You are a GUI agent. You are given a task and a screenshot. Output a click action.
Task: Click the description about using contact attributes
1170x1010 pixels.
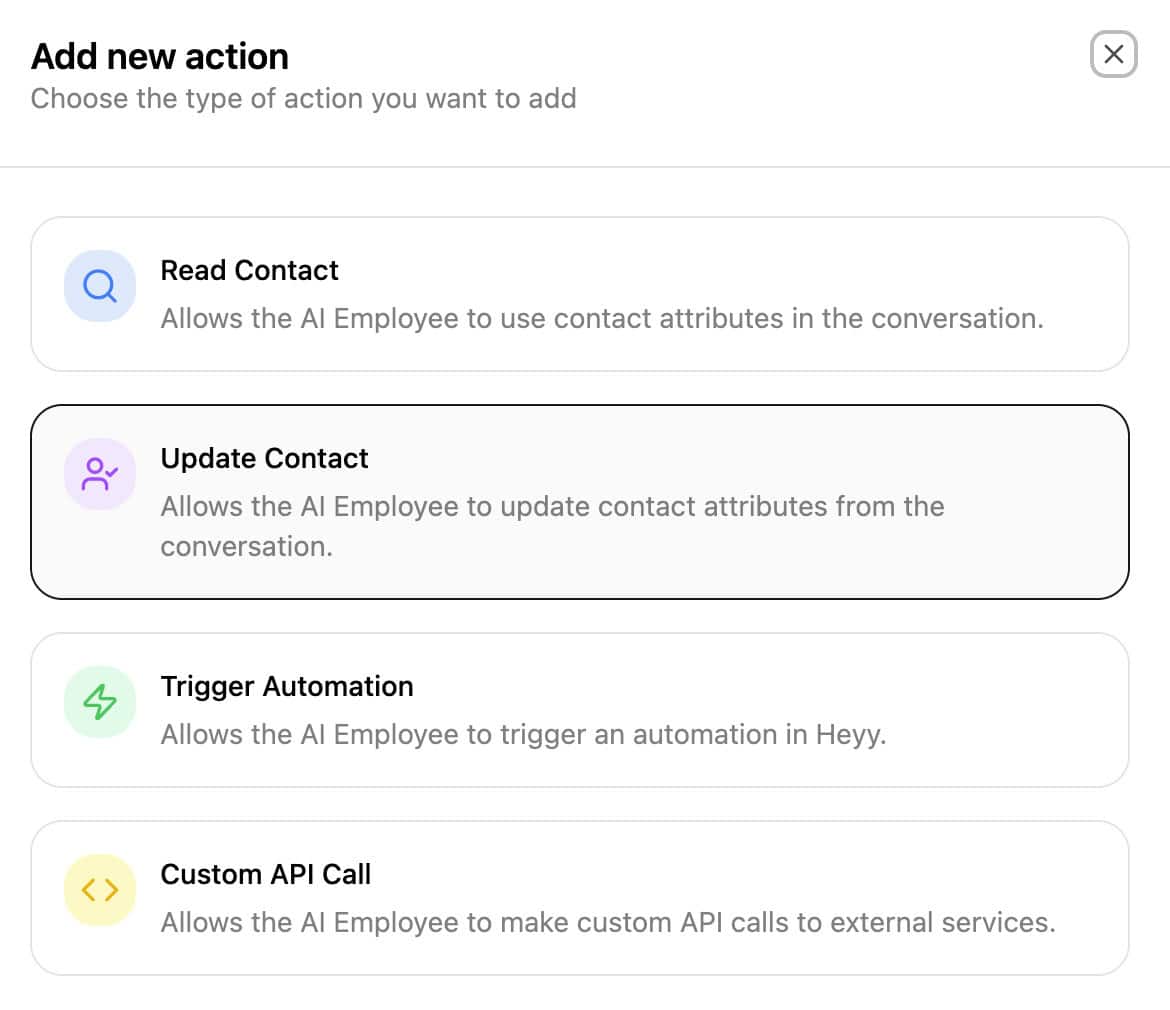pos(602,318)
